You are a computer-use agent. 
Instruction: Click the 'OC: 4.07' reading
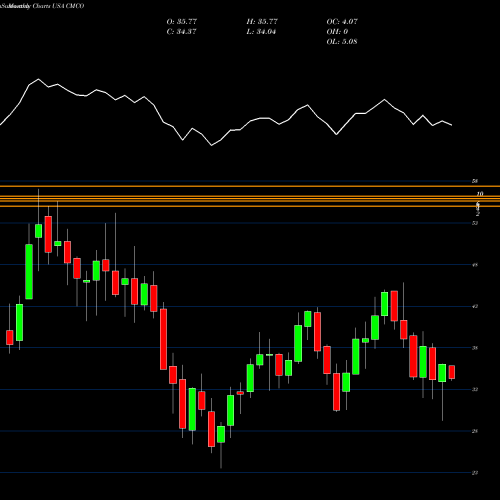pyautogui.click(x=342, y=22)
